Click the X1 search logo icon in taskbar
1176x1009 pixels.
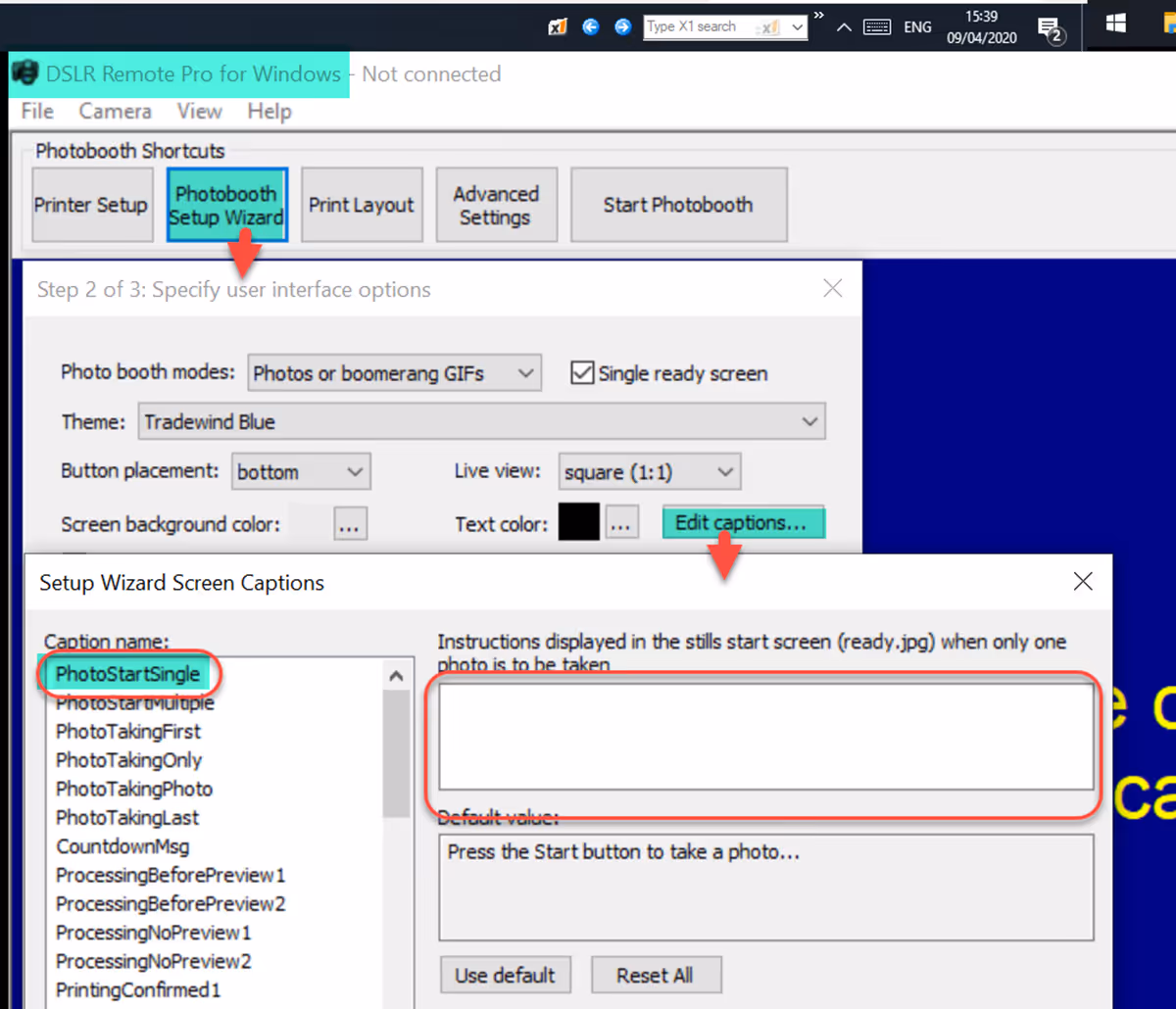coord(558,27)
